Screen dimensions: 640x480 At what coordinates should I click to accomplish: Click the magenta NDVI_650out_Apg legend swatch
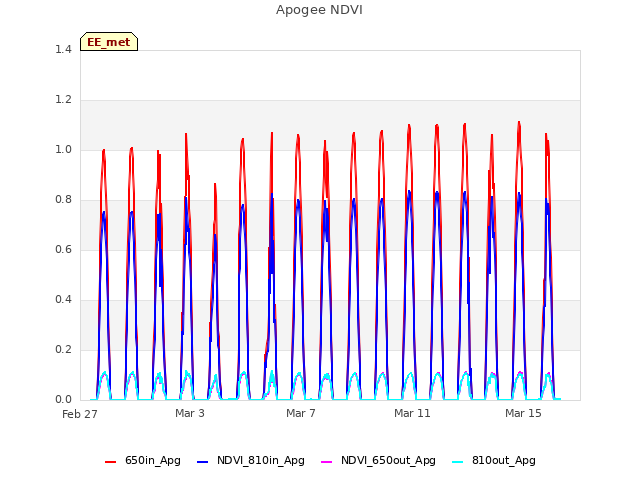click(327, 462)
